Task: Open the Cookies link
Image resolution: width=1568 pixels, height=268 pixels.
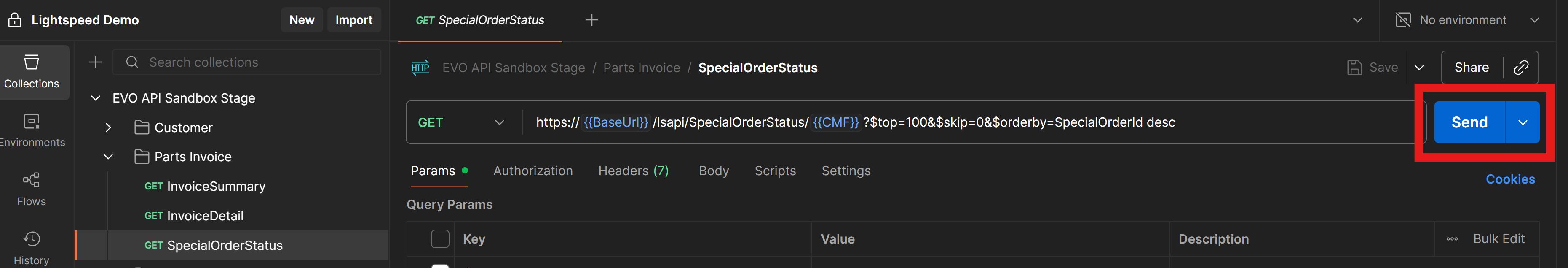Action: coord(1509,179)
